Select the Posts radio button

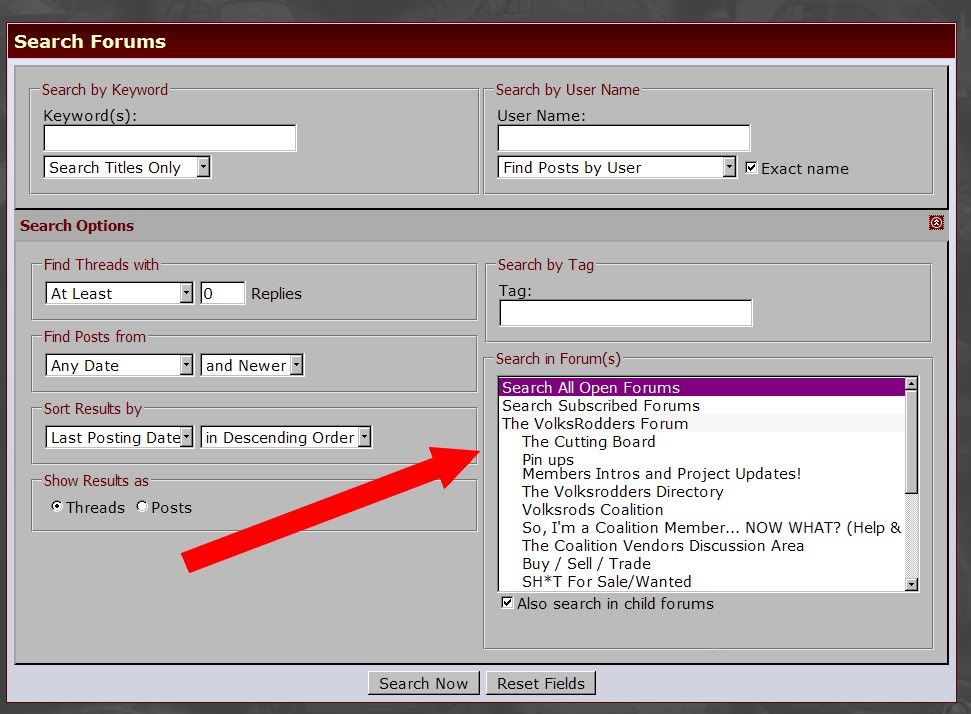(x=142, y=506)
